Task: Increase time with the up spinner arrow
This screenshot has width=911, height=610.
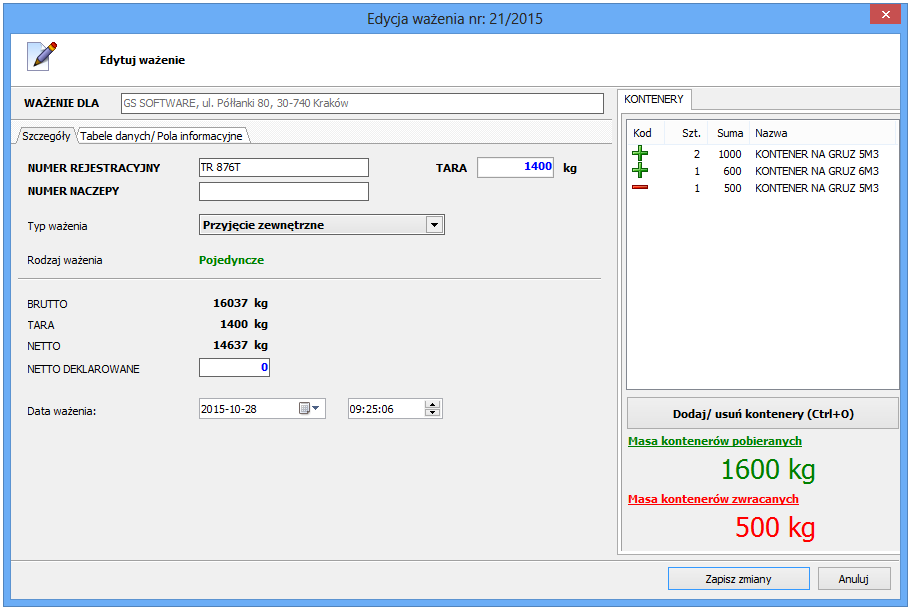Action: pos(432,404)
